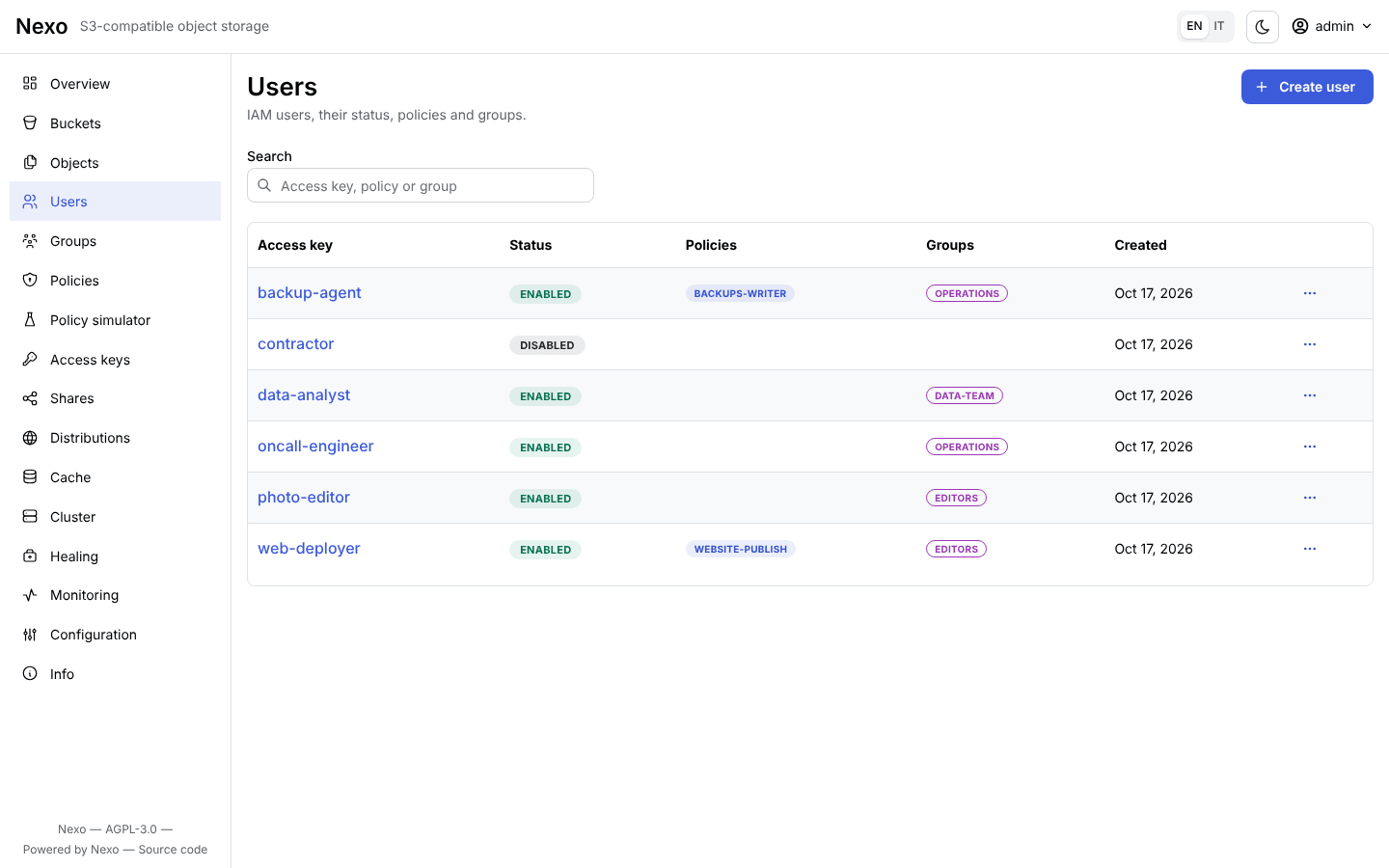1389x868 pixels.
Task: Click the Shares share icon
Action: [30, 398]
